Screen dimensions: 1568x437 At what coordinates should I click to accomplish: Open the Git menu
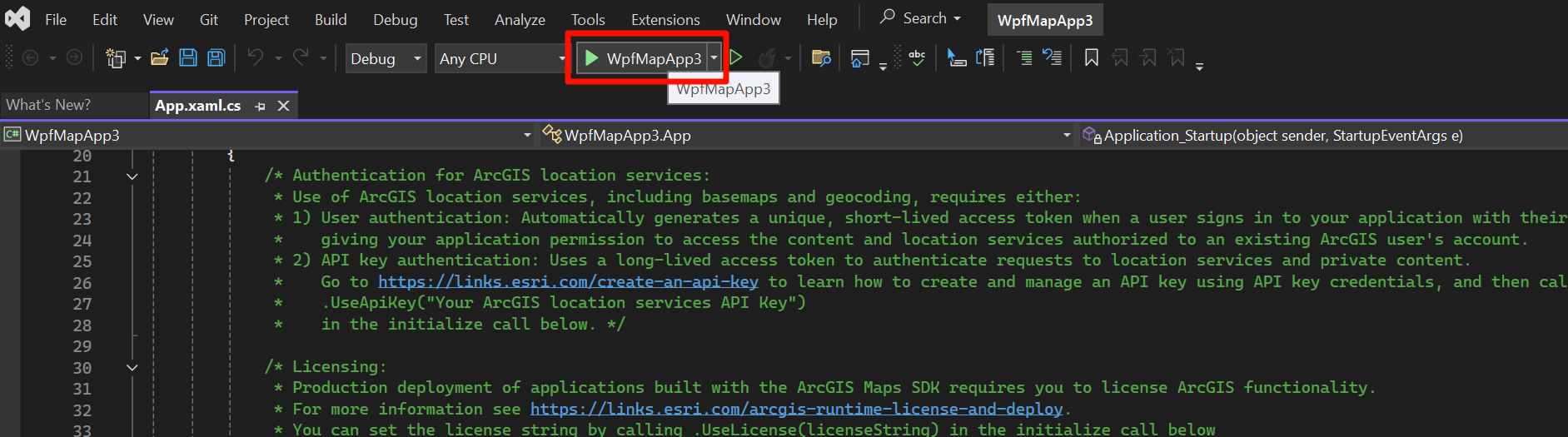[x=209, y=19]
